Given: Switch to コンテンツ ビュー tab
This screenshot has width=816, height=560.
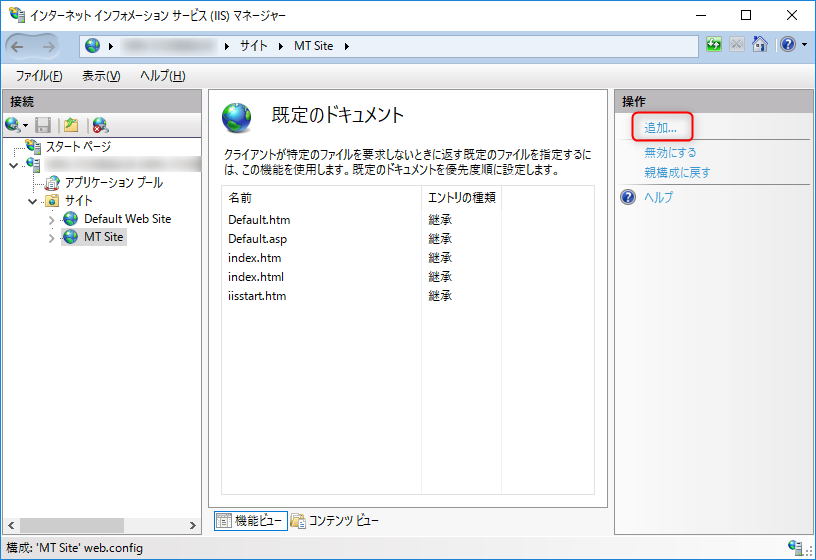Looking at the screenshot, I should [335, 520].
